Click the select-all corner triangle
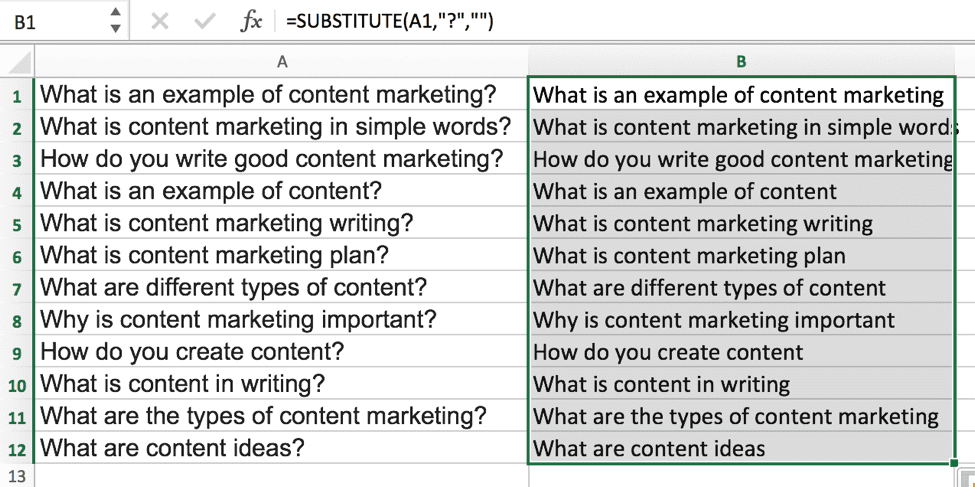Viewport: 975px width, 487px height. tap(18, 62)
